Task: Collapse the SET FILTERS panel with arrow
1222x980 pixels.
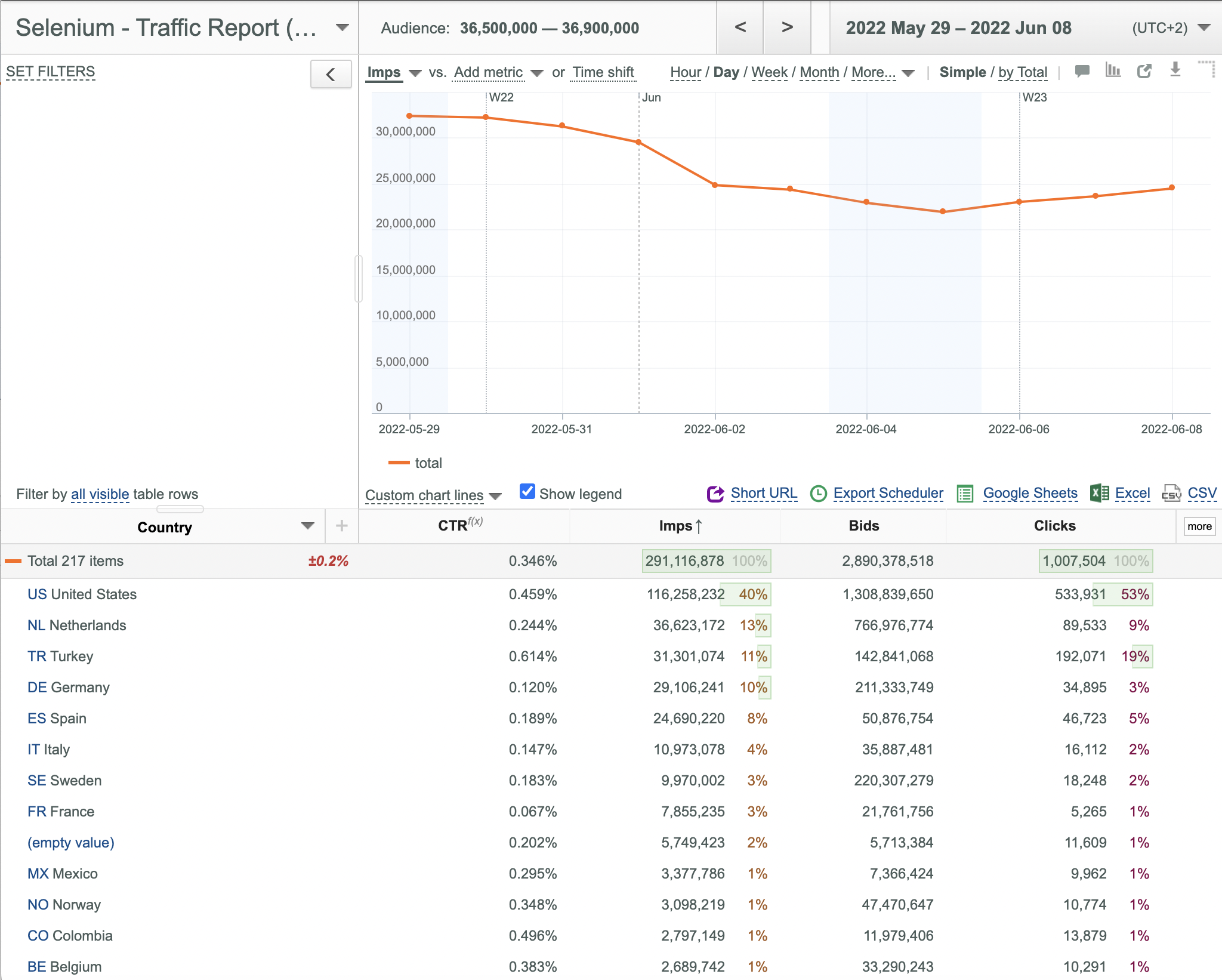Action: [331, 75]
